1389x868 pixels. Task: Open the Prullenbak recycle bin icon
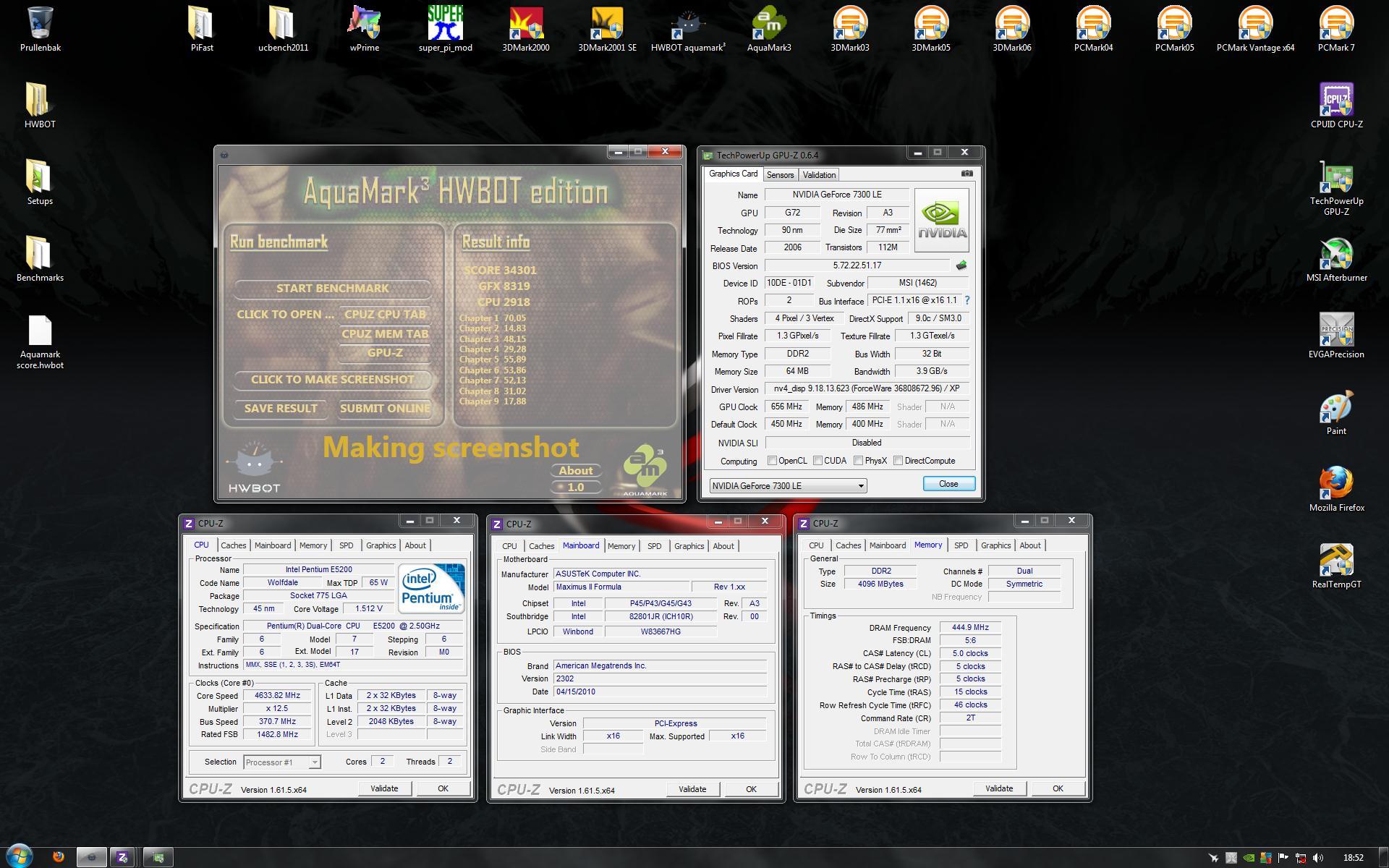point(41,29)
